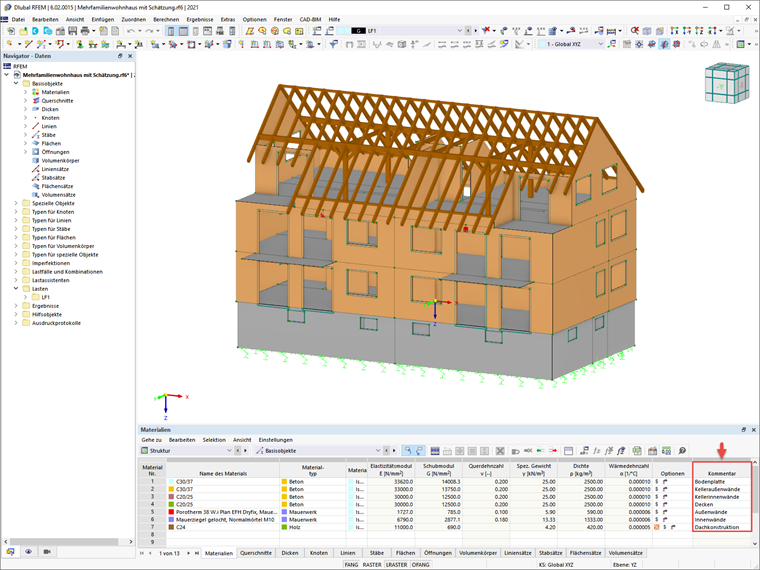760x570 pixels.
Task: Open the Berechnen menu
Action: click(166, 19)
